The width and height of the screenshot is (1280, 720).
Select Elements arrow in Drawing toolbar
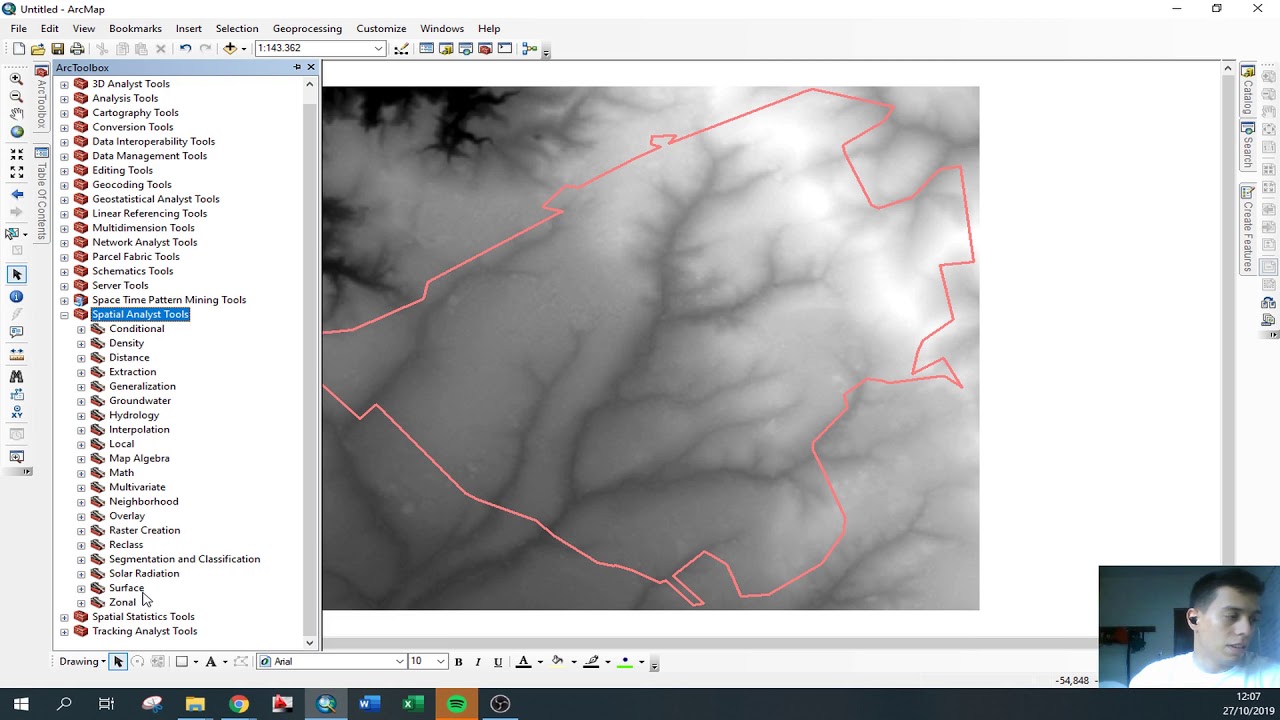118,661
